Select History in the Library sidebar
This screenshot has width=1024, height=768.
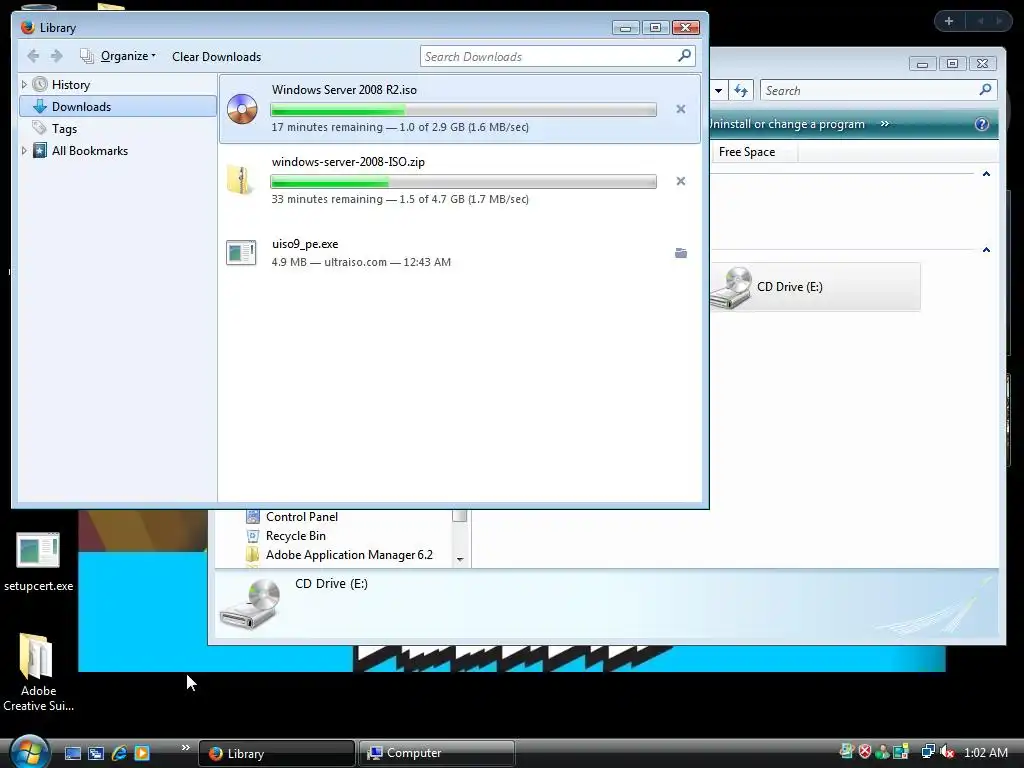pos(71,85)
